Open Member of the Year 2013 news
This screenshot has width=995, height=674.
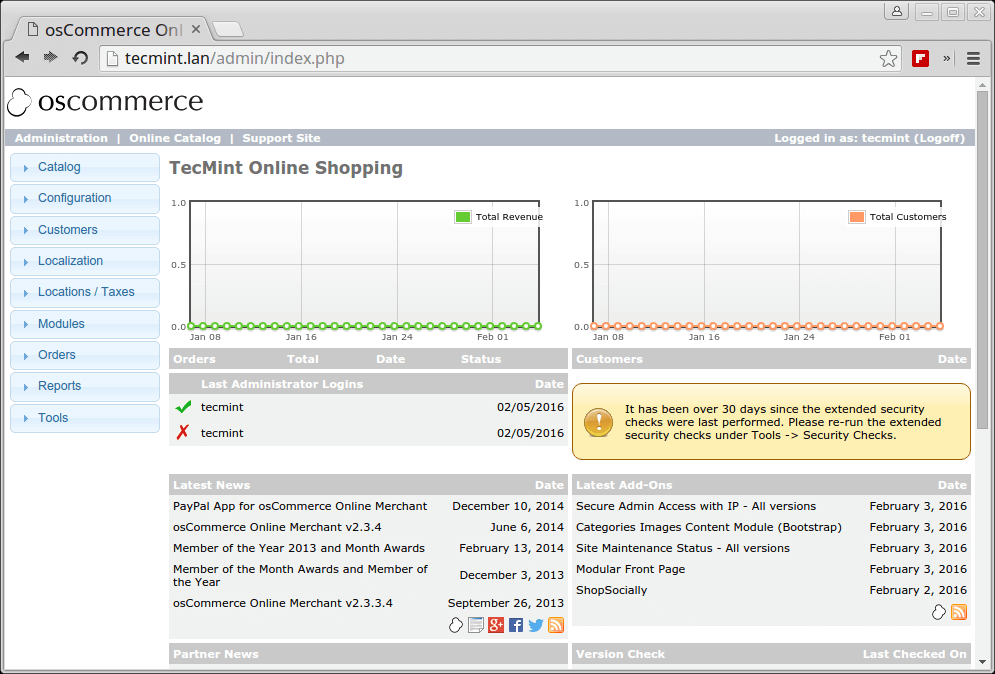pyautogui.click(x=299, y=548)
